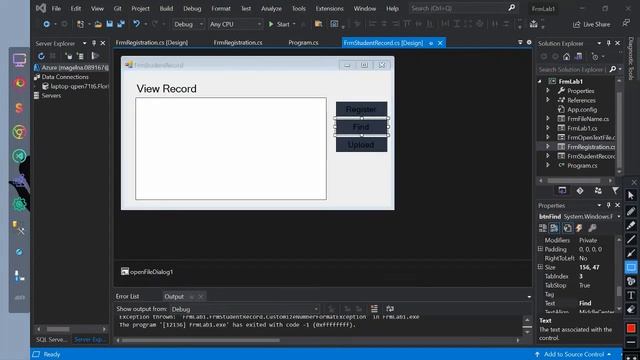Screen dimensions: 640x360
Task: Open Events lightning bolt in Properties
Action: 579,228
